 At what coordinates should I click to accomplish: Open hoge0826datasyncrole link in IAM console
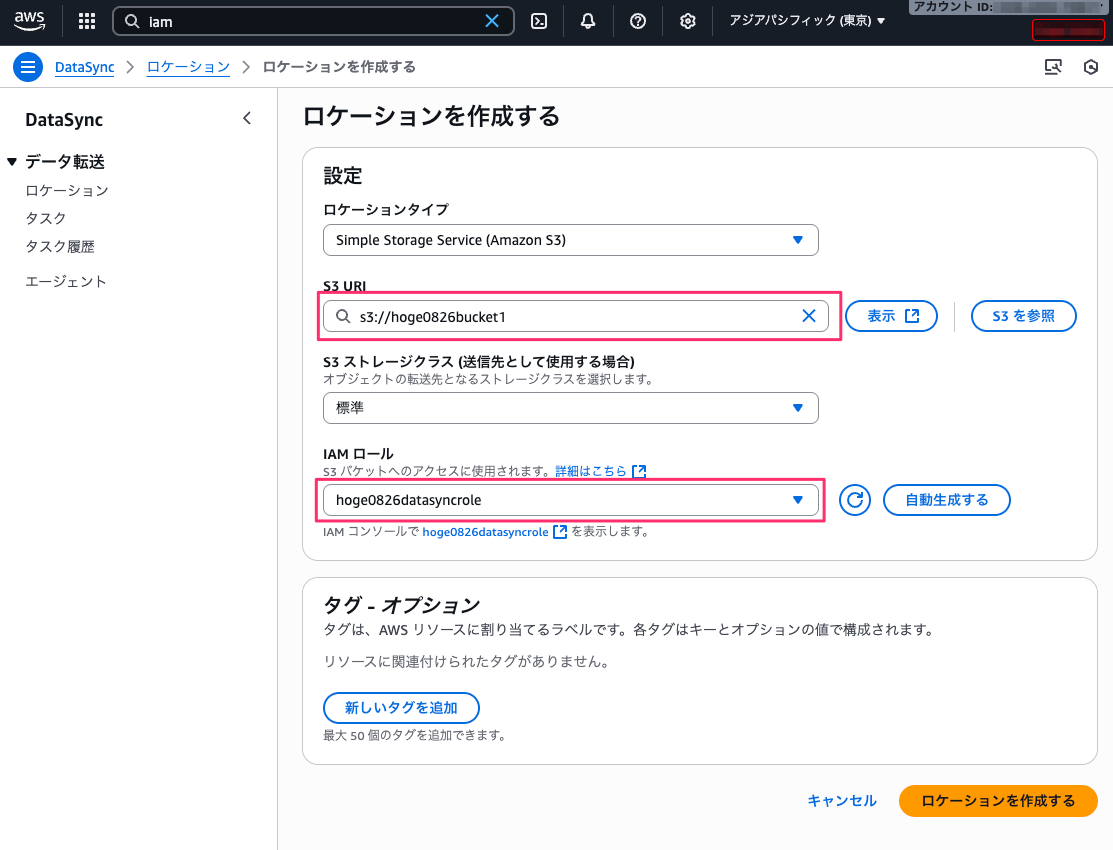click(494, 531)
